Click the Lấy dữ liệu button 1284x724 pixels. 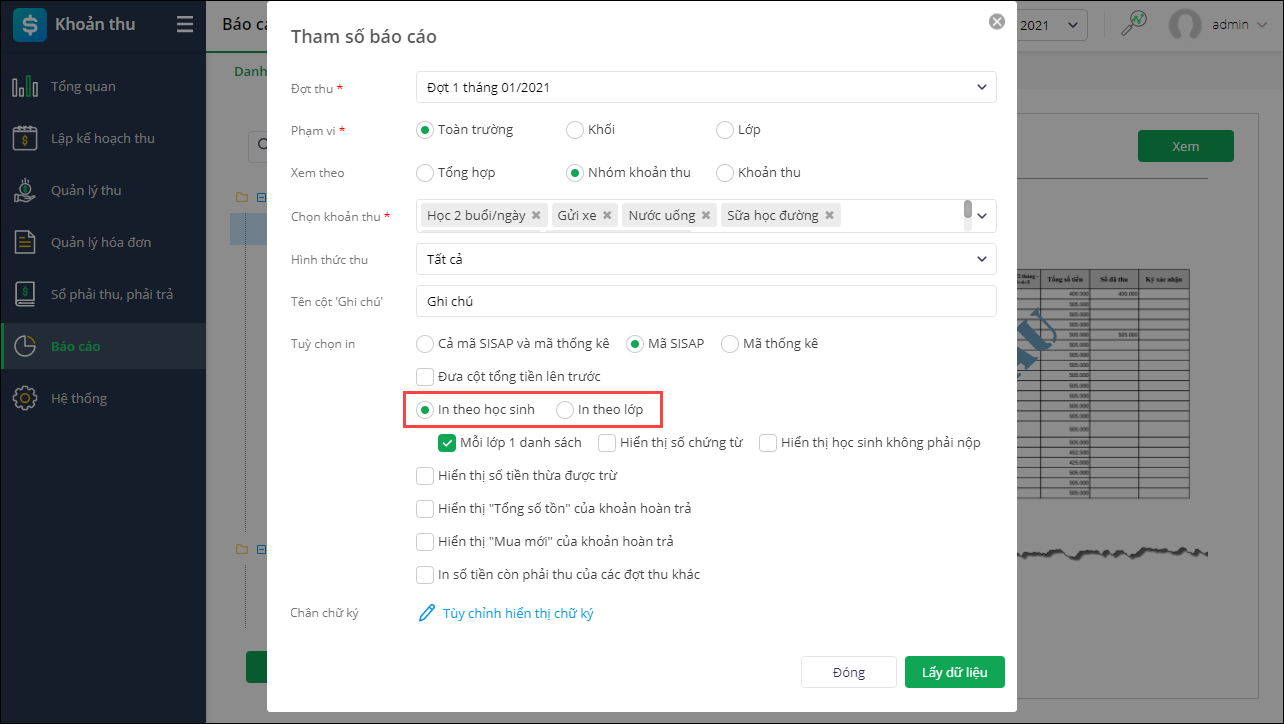click(954, 672)
